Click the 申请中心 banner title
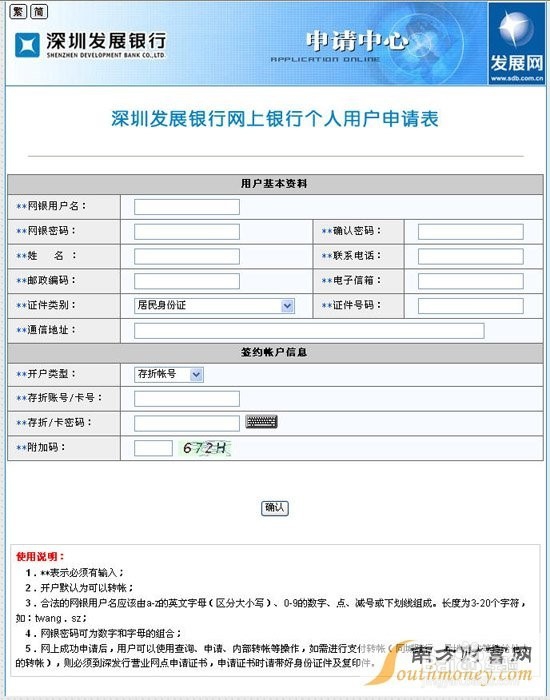Image resolution: width=550 pixels, height=700 pixels. 357,41
